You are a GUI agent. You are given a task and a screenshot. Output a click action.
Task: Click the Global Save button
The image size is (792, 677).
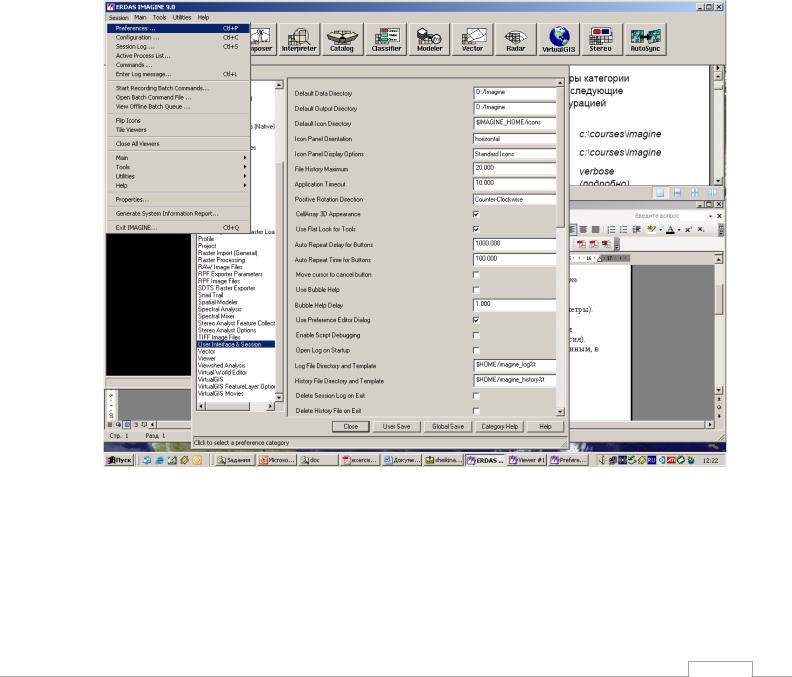[448, 427]
